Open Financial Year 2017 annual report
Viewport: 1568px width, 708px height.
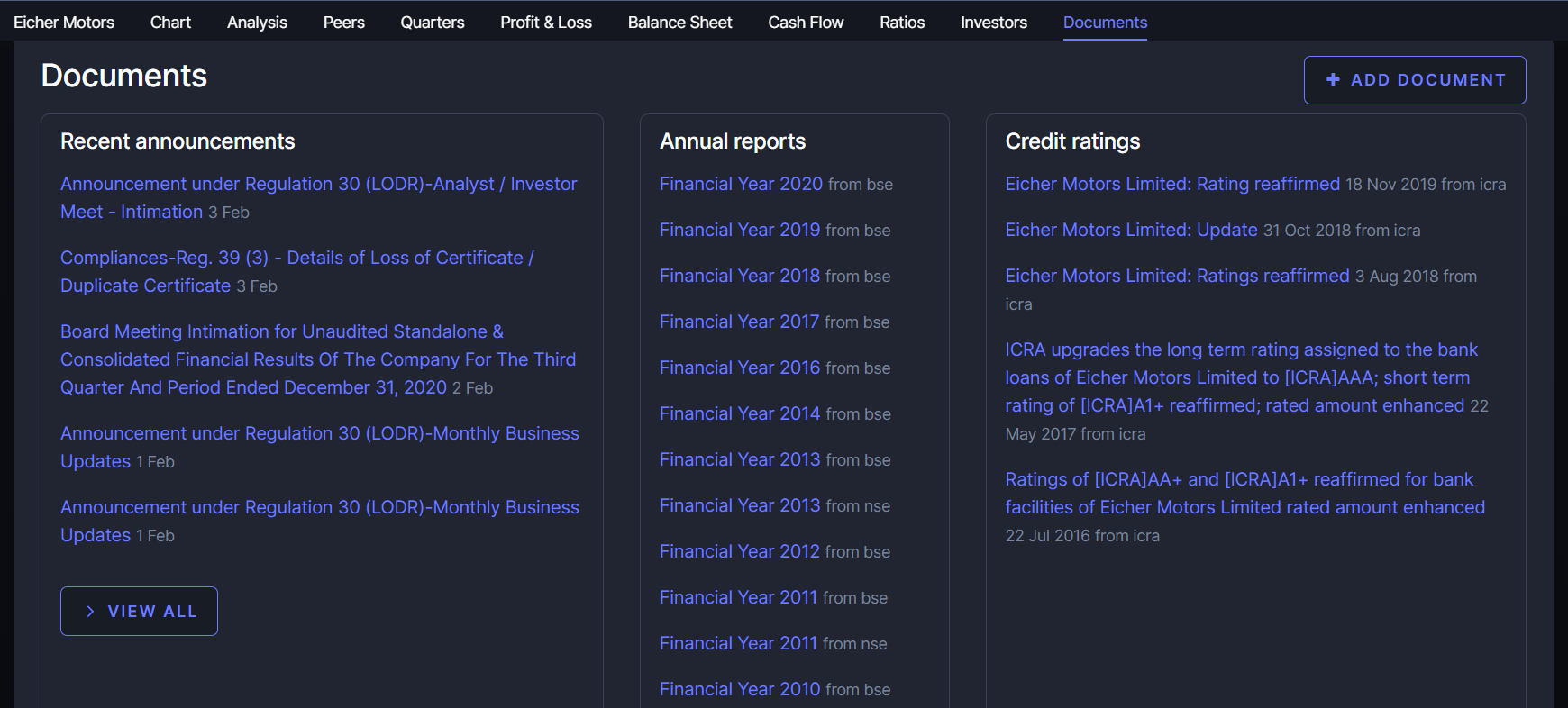pyautogui.click(x=739, y=322)
